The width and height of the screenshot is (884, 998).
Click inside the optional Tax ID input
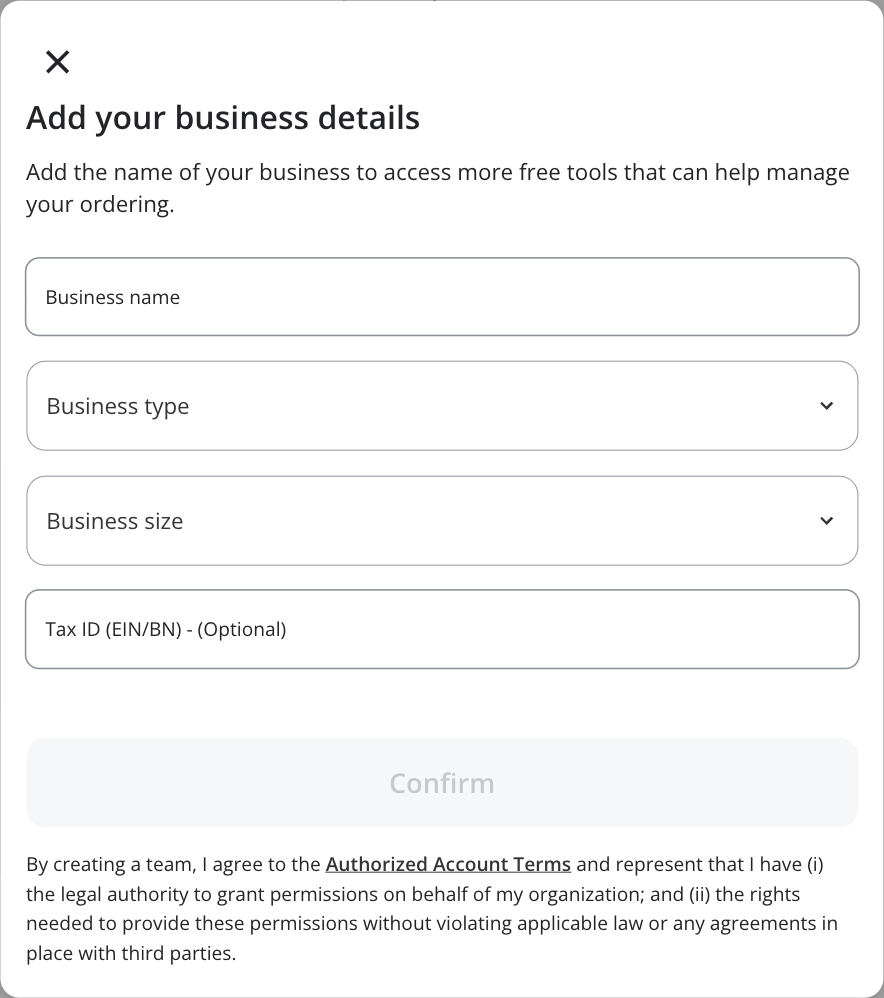click(x=442, y=629)
